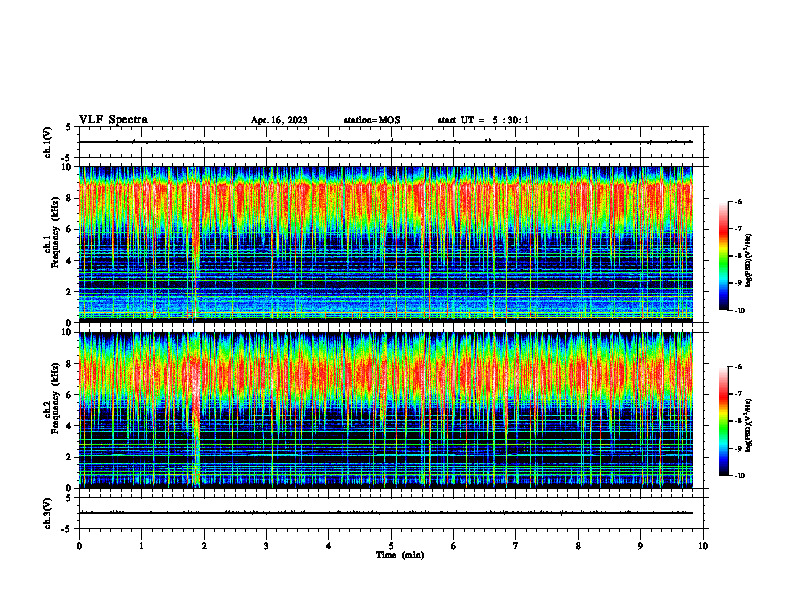Click the ch.1 spectrogram color scale bar
The width and height of the screenshot is (792, 612).
point(723,256)
